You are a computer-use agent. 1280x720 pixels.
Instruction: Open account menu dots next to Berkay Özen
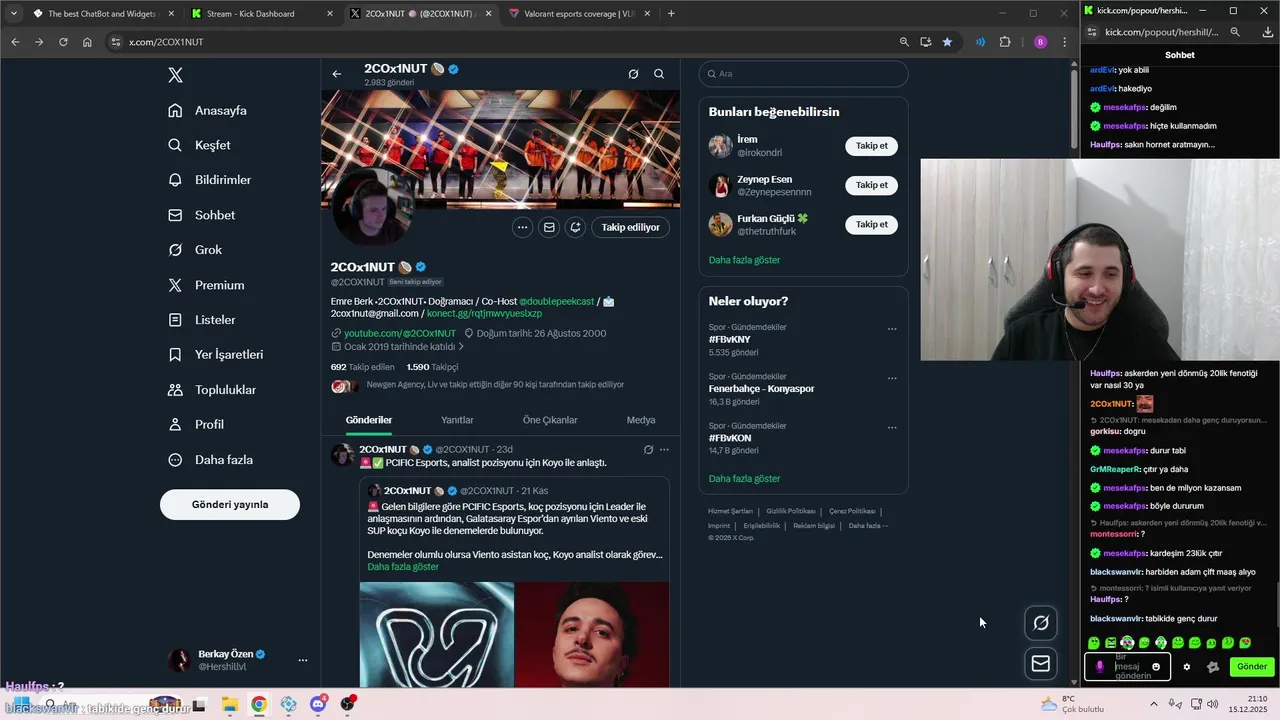(x=302, y=660)
